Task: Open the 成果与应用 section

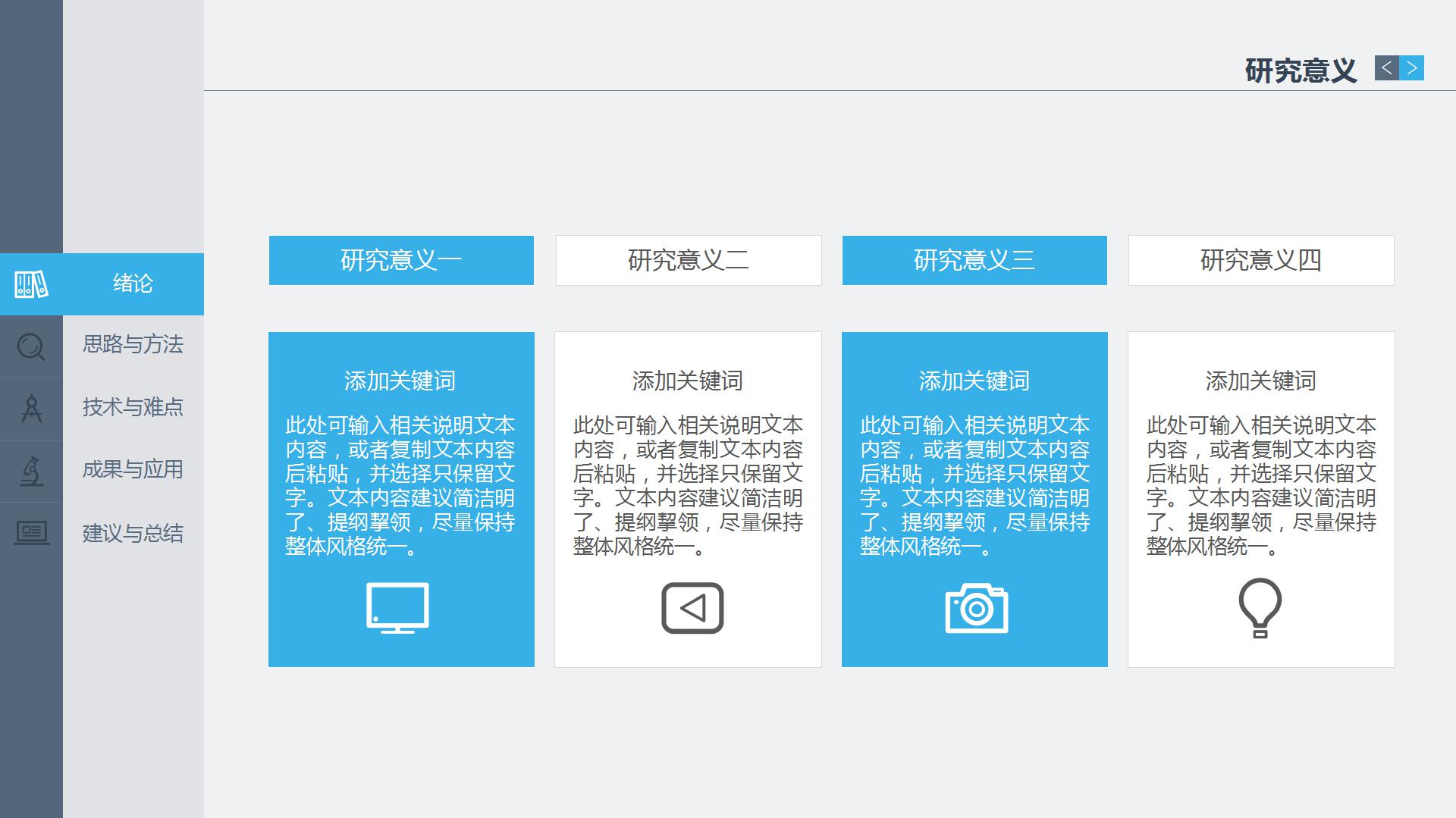Action: 133,469
